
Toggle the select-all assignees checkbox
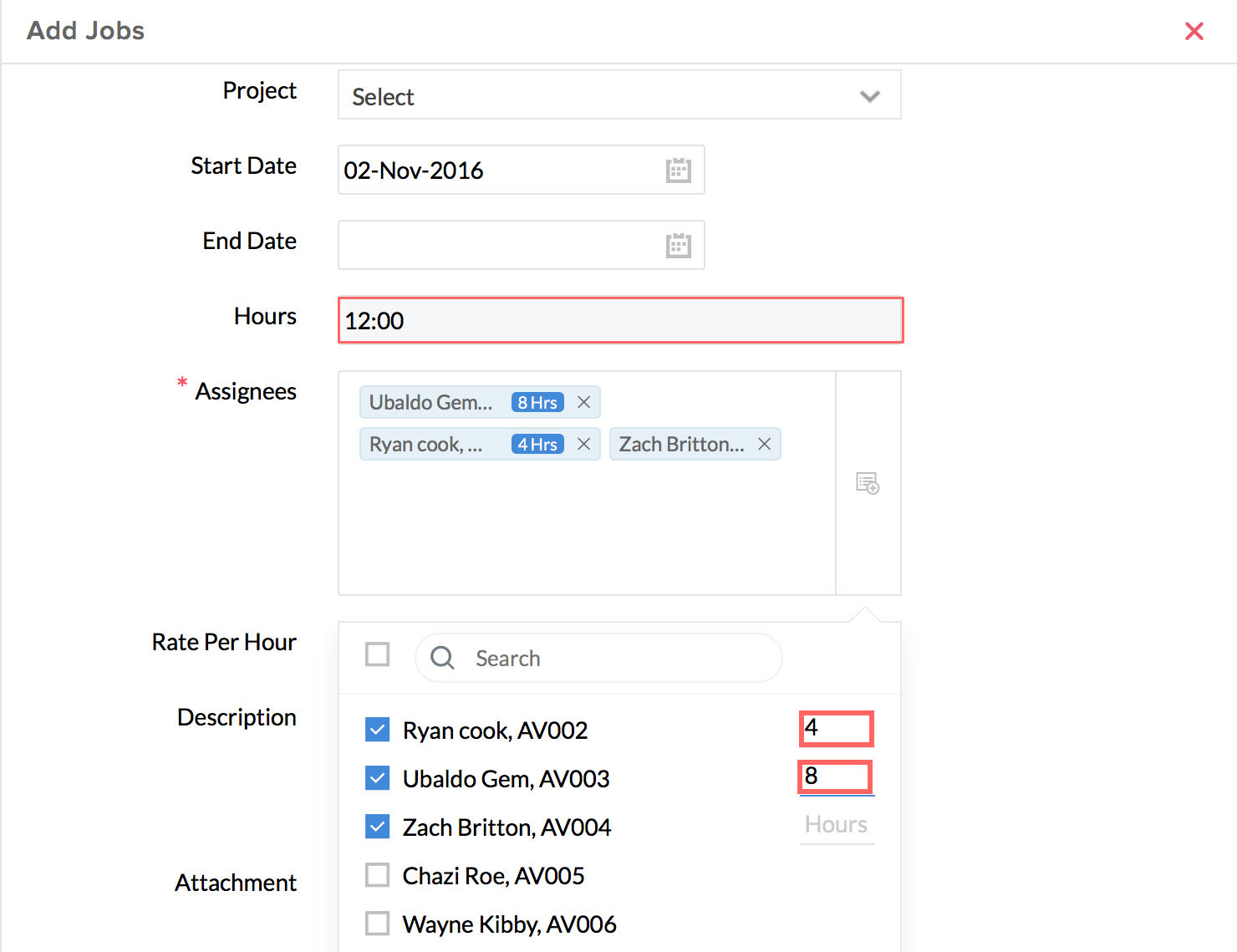point(378,654)
